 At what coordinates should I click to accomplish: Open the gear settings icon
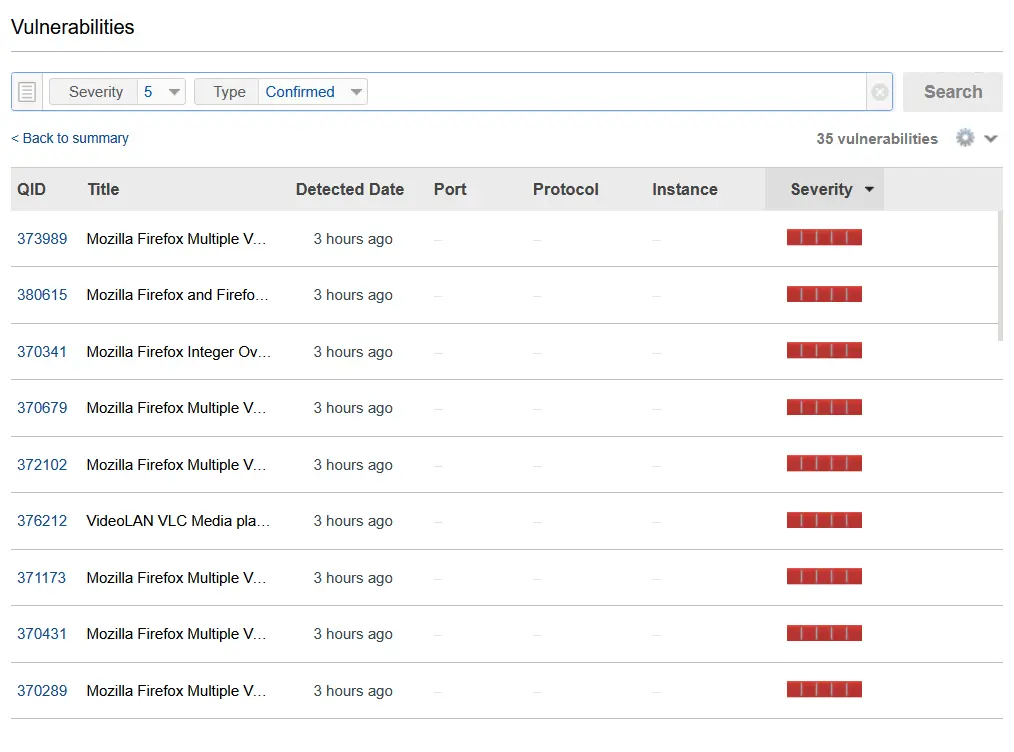point(965,138)
